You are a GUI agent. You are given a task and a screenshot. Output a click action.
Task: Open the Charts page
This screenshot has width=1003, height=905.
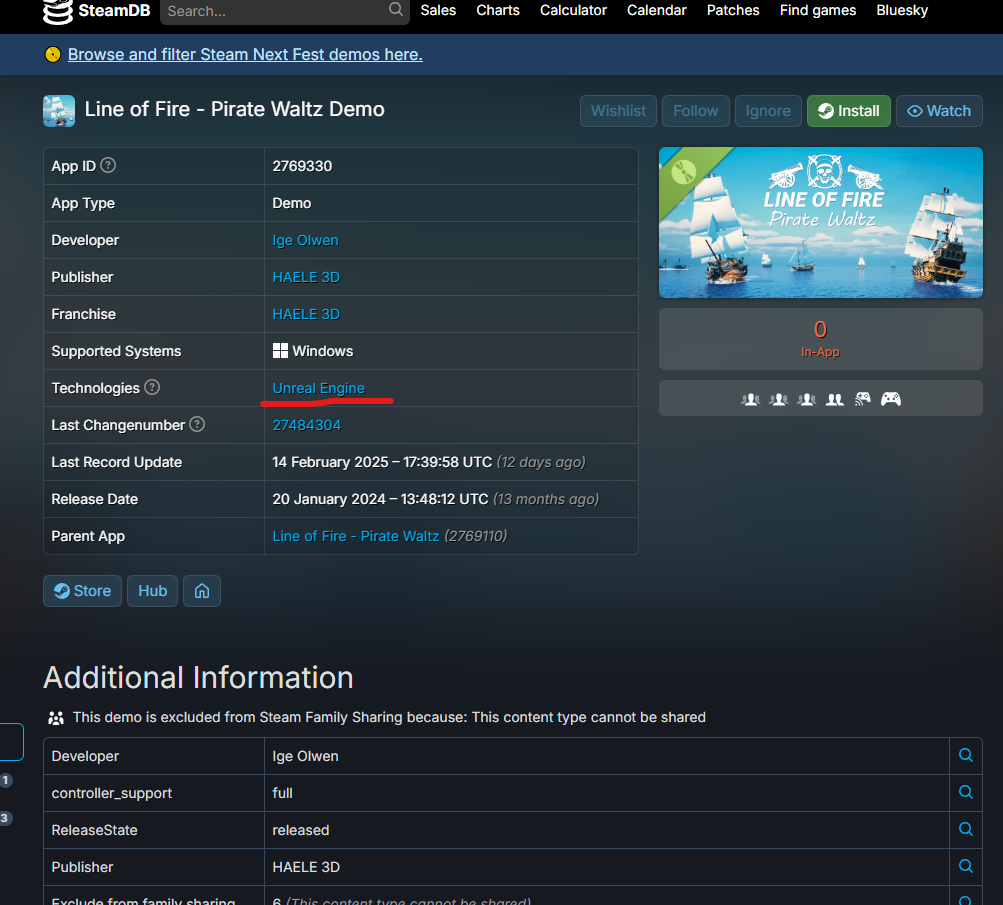[498, 10]
